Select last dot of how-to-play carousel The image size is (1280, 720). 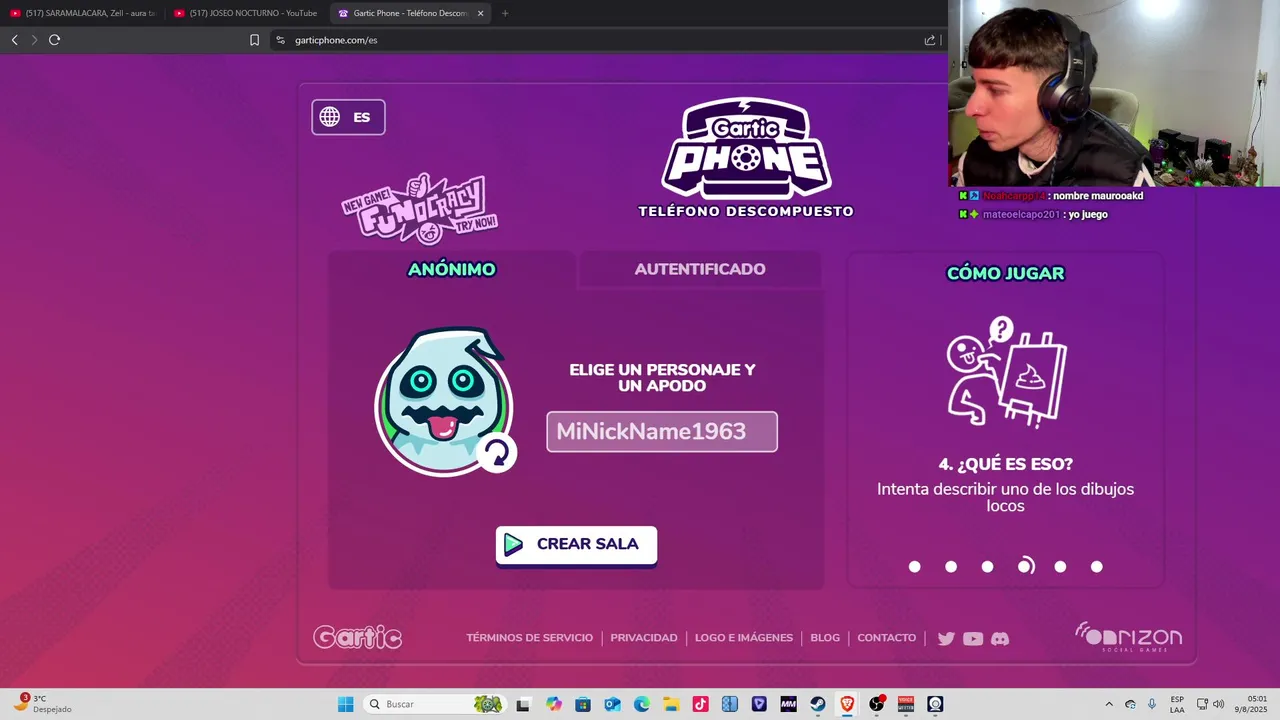[1096, 567]
